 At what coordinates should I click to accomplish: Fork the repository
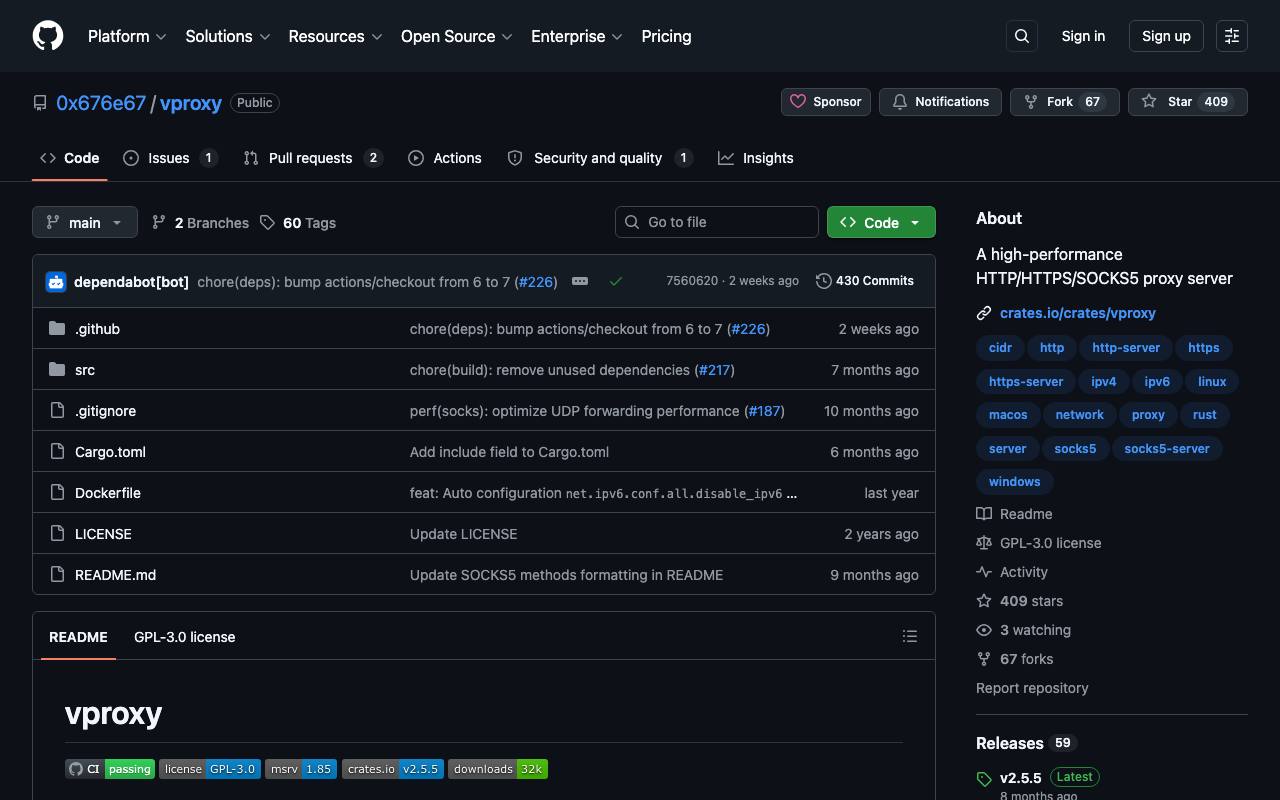click(x=1065, y=102)
